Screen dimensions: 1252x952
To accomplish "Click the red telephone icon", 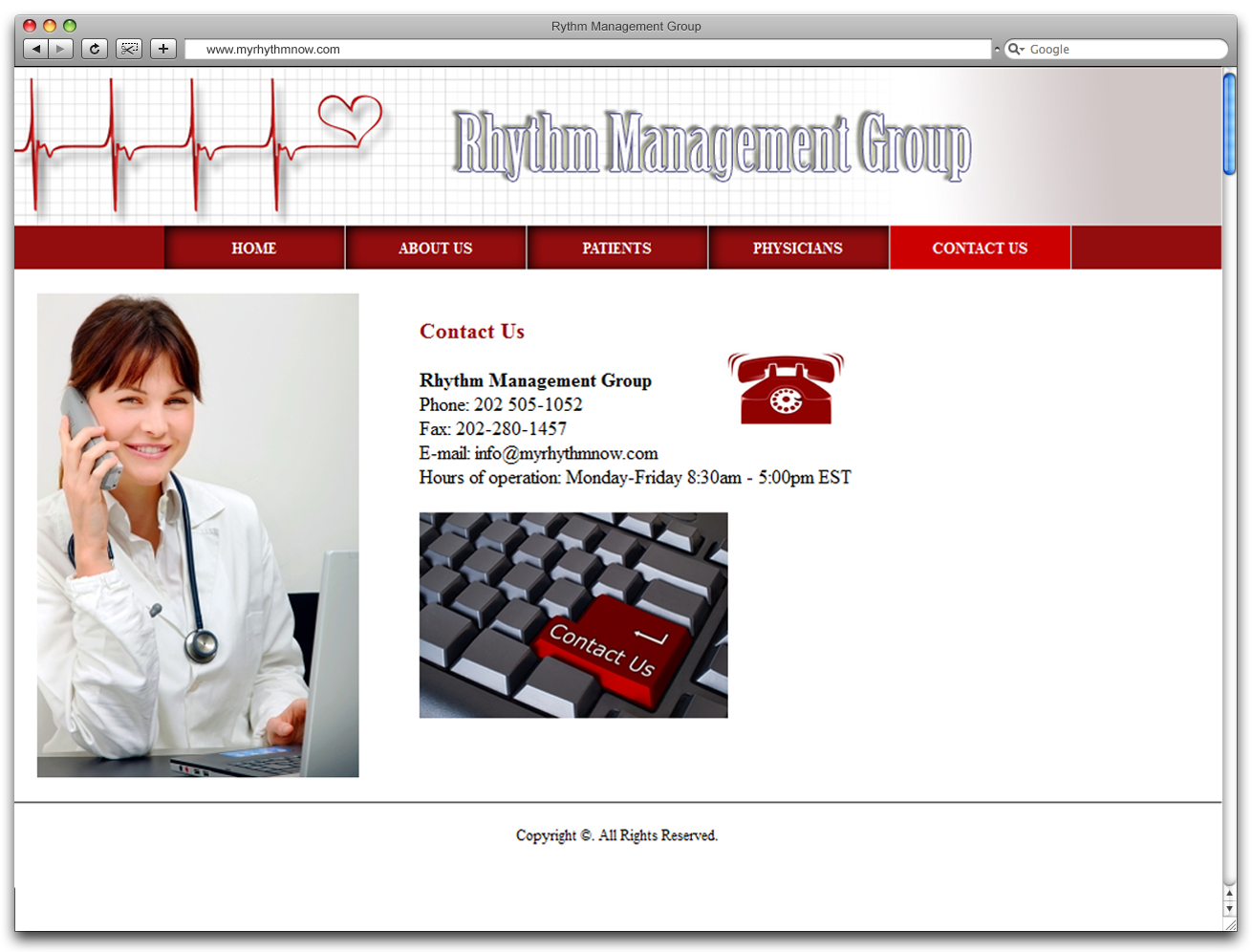I will 786,388.
